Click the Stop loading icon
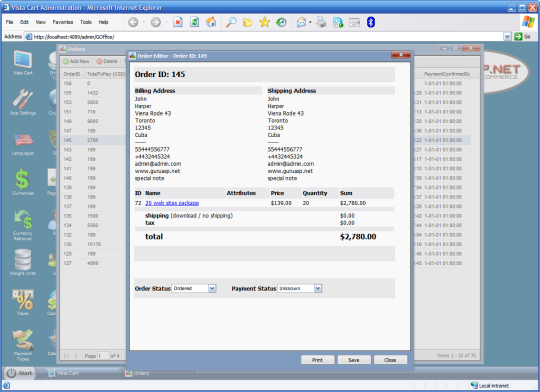Image resolution: width=540 pixels, height=392 pixels. (x=178, y=22)
